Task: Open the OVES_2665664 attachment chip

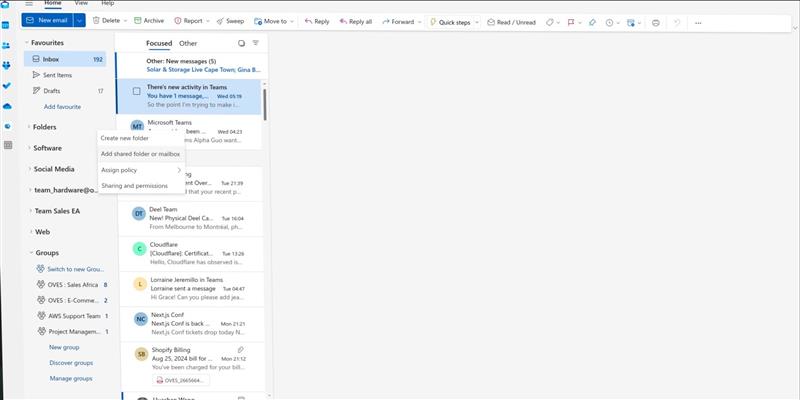Action: (181, 380)
